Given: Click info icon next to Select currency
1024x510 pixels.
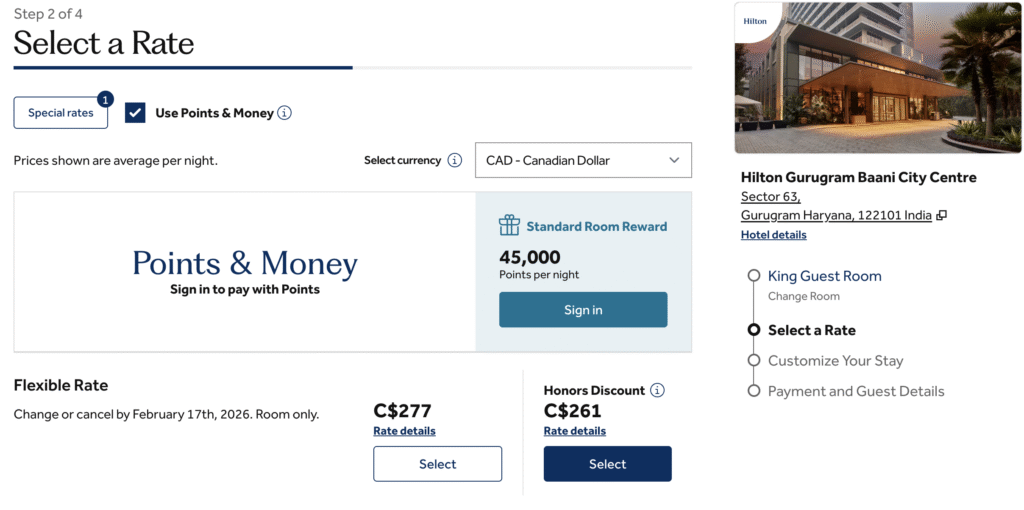Looking at the screenshot, I should point(455,160).
